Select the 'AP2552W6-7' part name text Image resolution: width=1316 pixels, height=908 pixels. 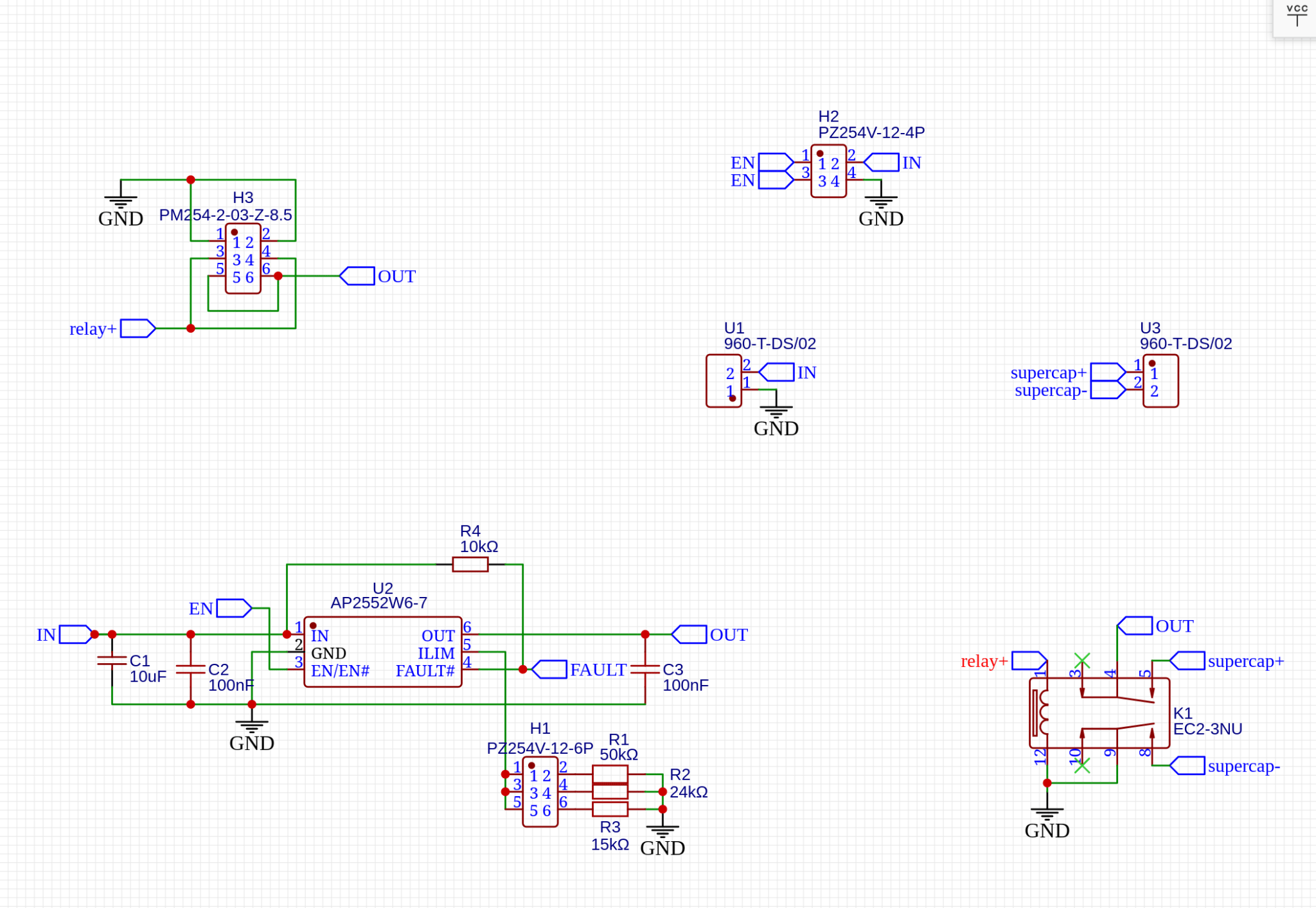[378, 603]
